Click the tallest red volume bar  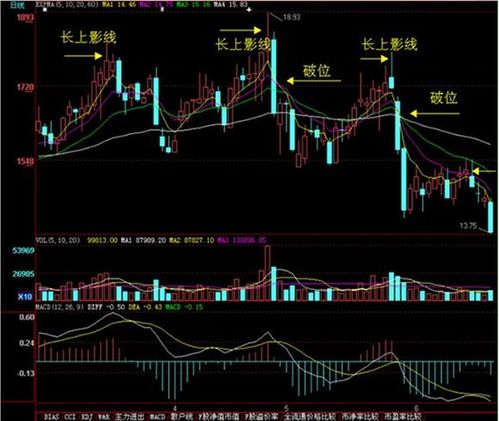pos(267,273)
